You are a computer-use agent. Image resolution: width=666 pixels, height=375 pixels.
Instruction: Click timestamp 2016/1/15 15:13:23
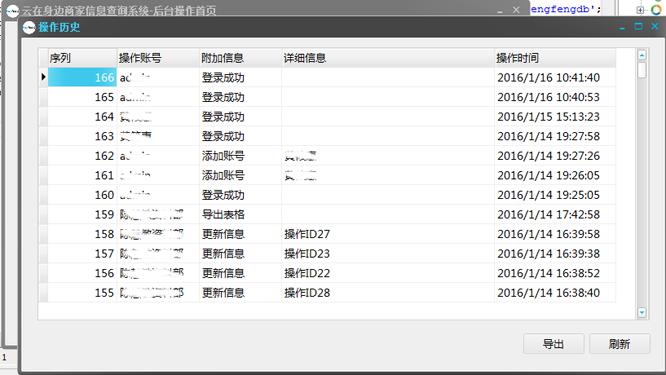(x=548, y=117)
